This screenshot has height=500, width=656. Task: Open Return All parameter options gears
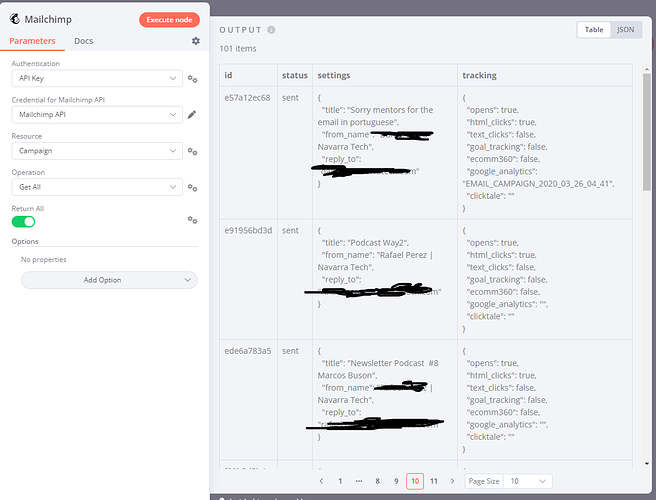coord(192,220)
